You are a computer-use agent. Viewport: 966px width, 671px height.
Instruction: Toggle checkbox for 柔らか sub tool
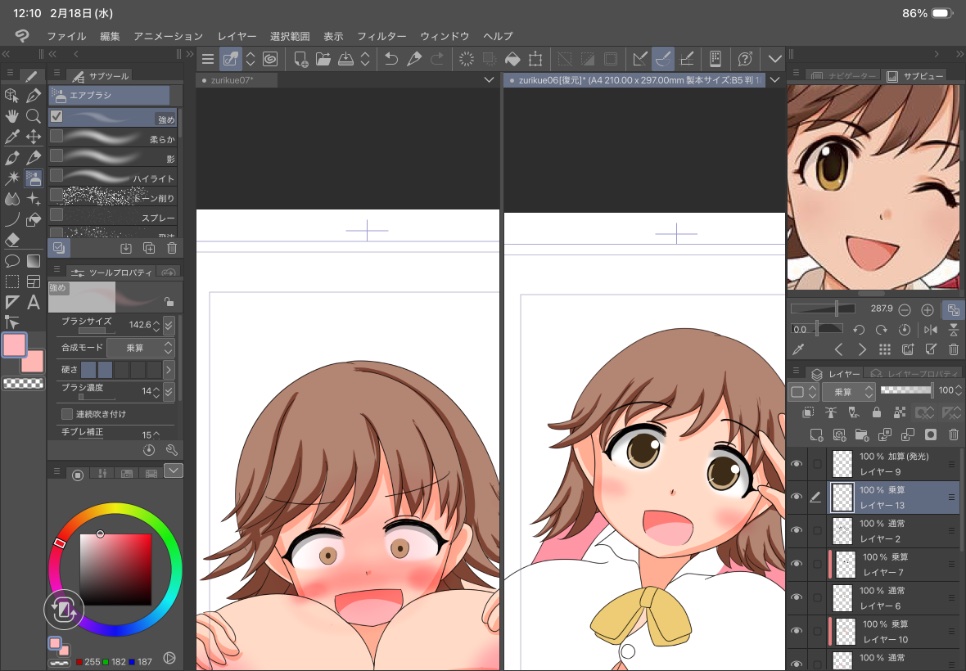(57, 136)
